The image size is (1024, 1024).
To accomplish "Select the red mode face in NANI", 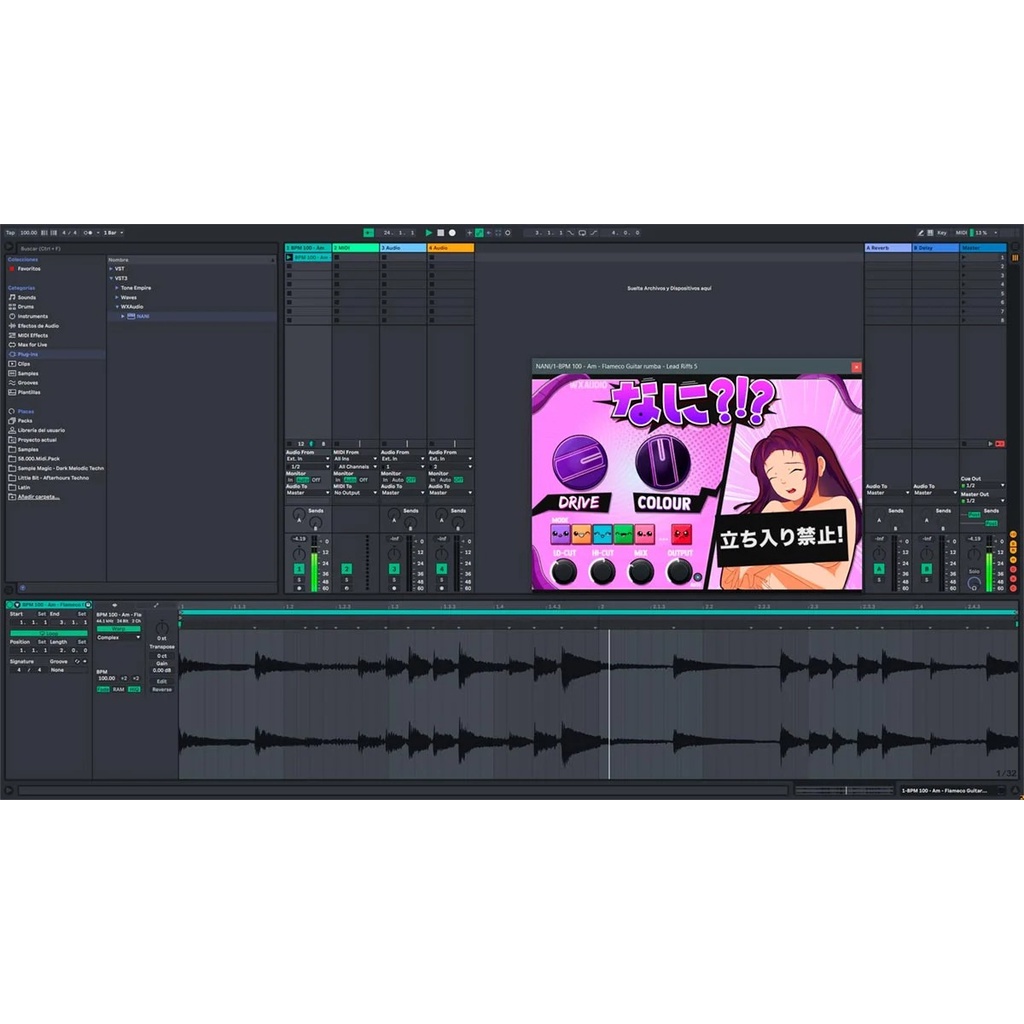I will pos(682,535).
